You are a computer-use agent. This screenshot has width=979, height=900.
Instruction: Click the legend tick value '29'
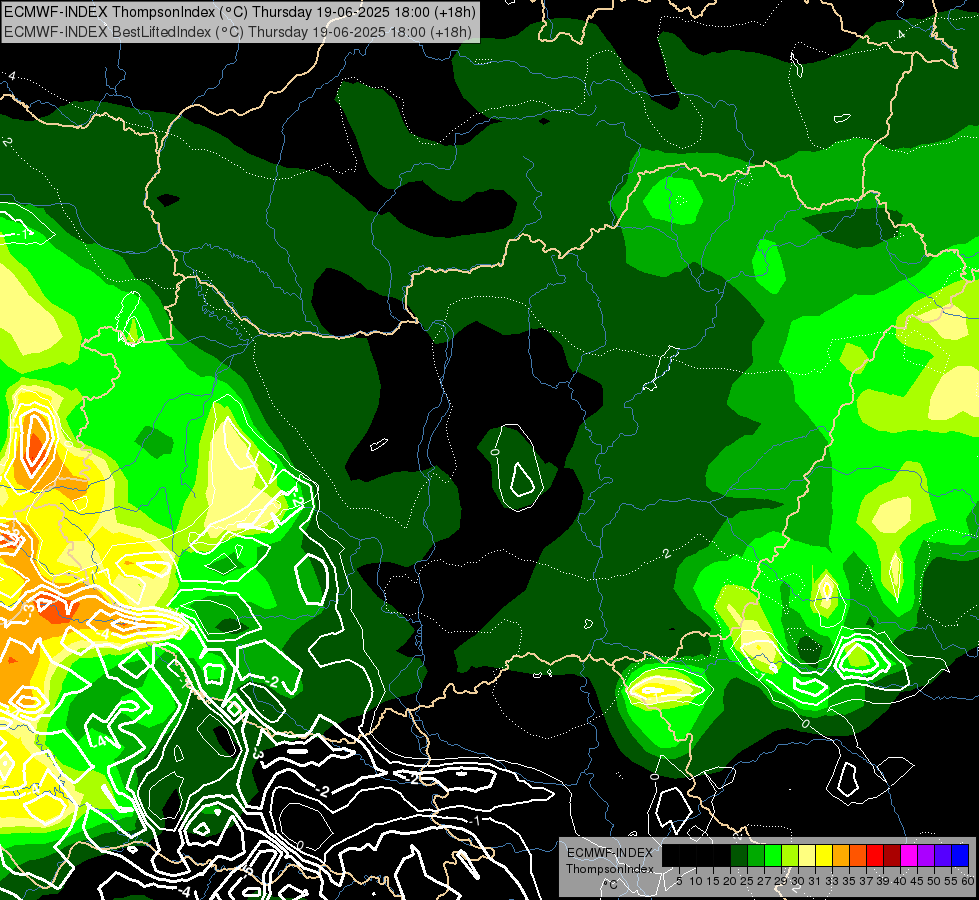click(780, 881)
